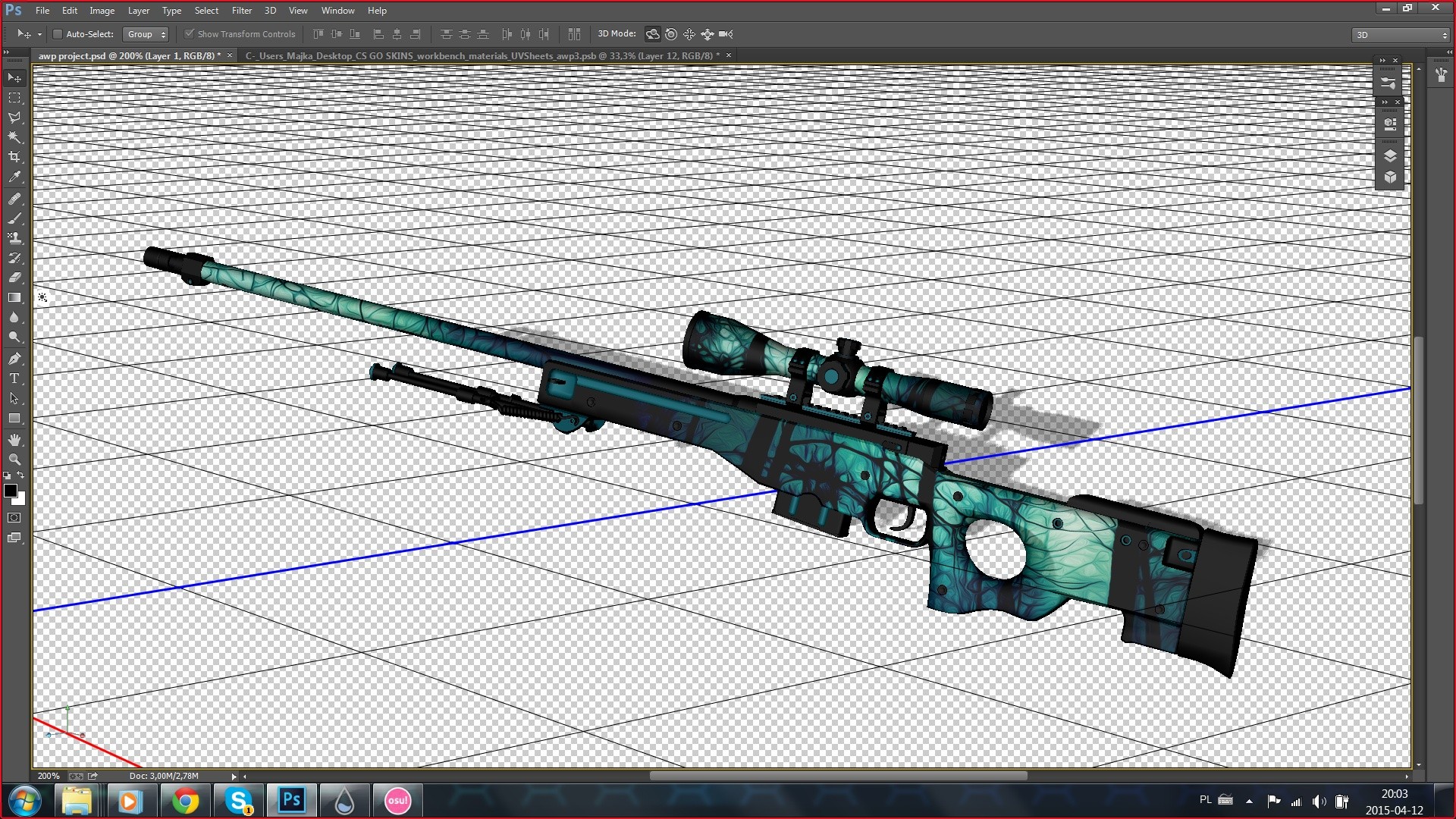The height and width of the screenshot is (819, 1456).
Task: Open the 3D workspace dropdown
Action: [x=1400, y=35]
